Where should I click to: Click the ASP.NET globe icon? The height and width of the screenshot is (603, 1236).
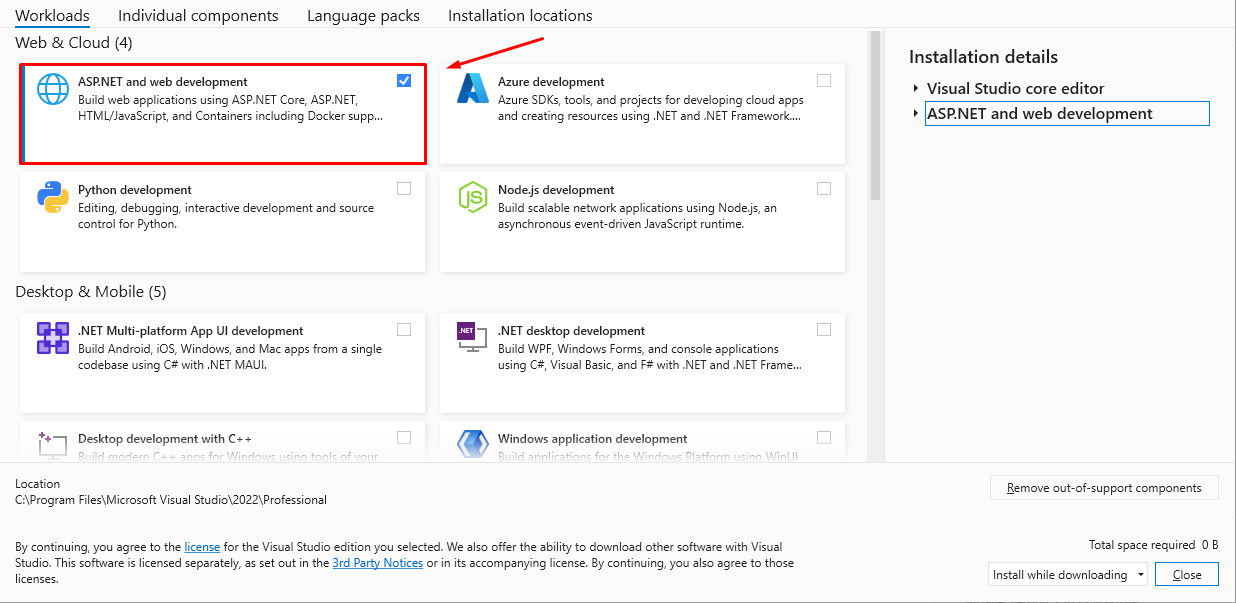click(x=52, y=90)
